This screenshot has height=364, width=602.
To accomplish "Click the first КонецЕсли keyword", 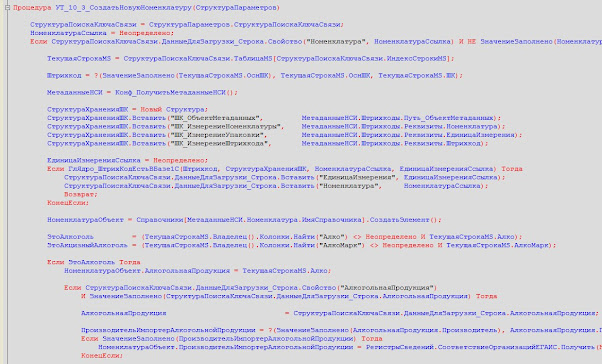I will 68,203.
